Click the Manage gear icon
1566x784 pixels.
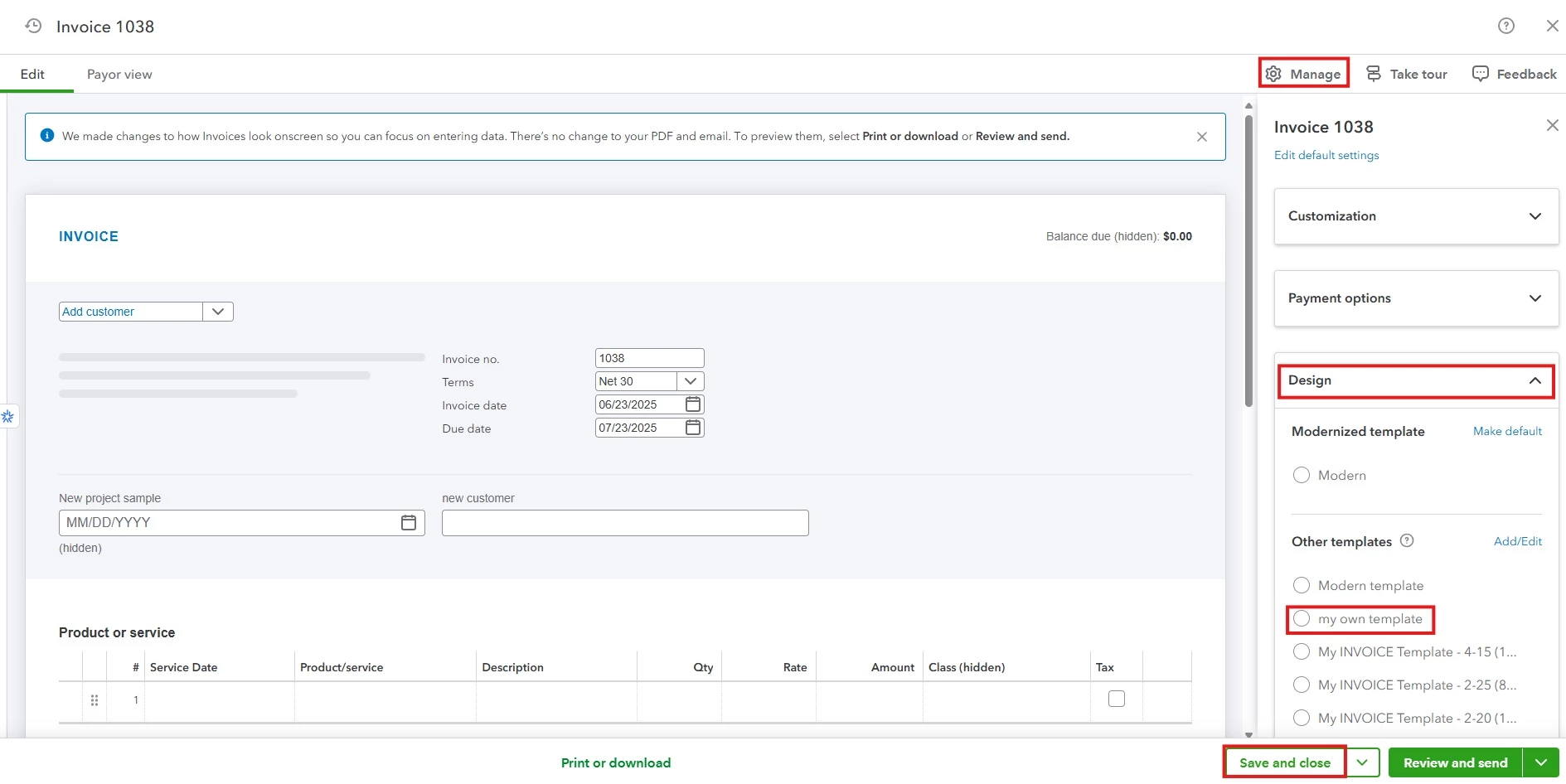coord(1273,74)
